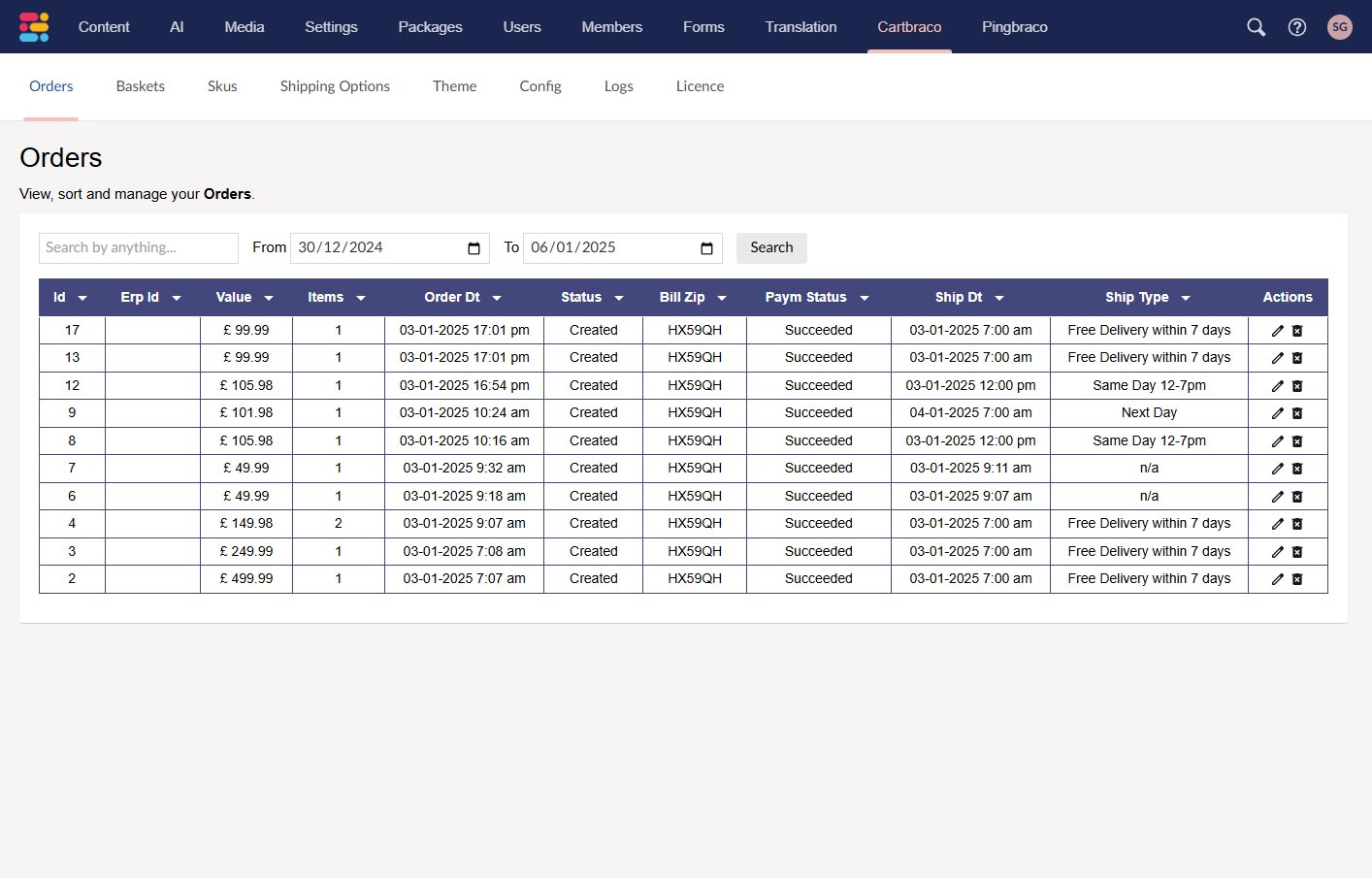Image resolution: width=1372 pixels, height=878 pixels.
Task: Switch to the Baskets tab
Action: [x=141, y=86]
